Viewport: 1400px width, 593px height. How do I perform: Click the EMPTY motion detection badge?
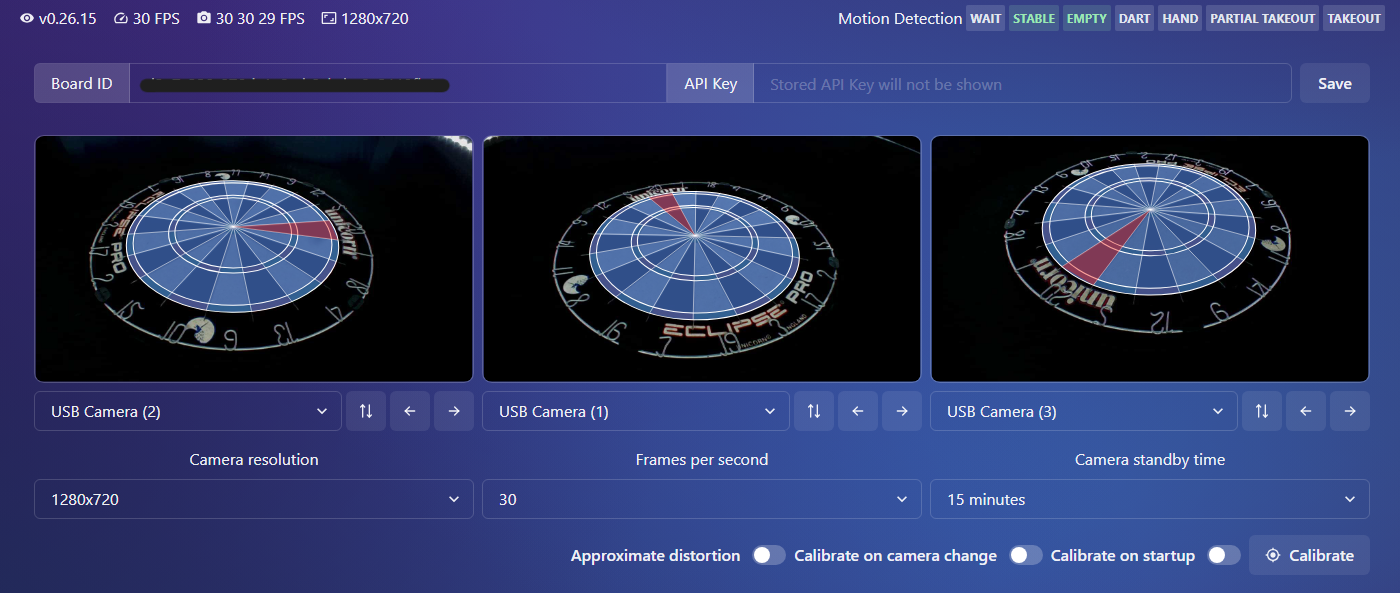[1087, 19]
